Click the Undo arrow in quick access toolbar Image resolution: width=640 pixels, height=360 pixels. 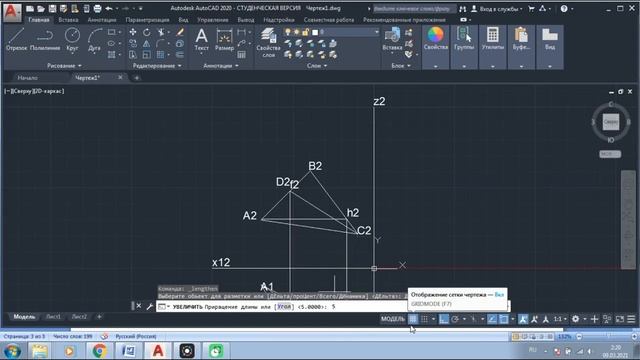tap(109, 9)
